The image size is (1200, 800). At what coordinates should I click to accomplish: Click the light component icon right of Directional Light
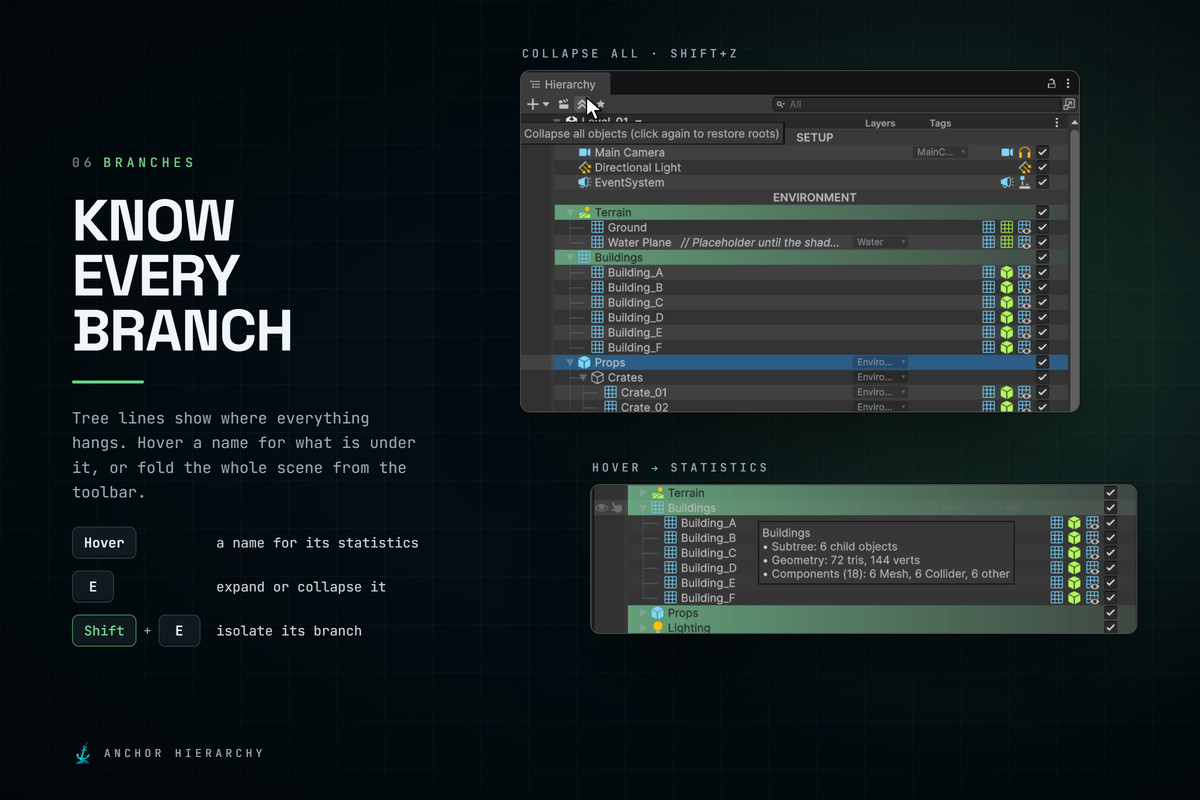coord(1024,168)
